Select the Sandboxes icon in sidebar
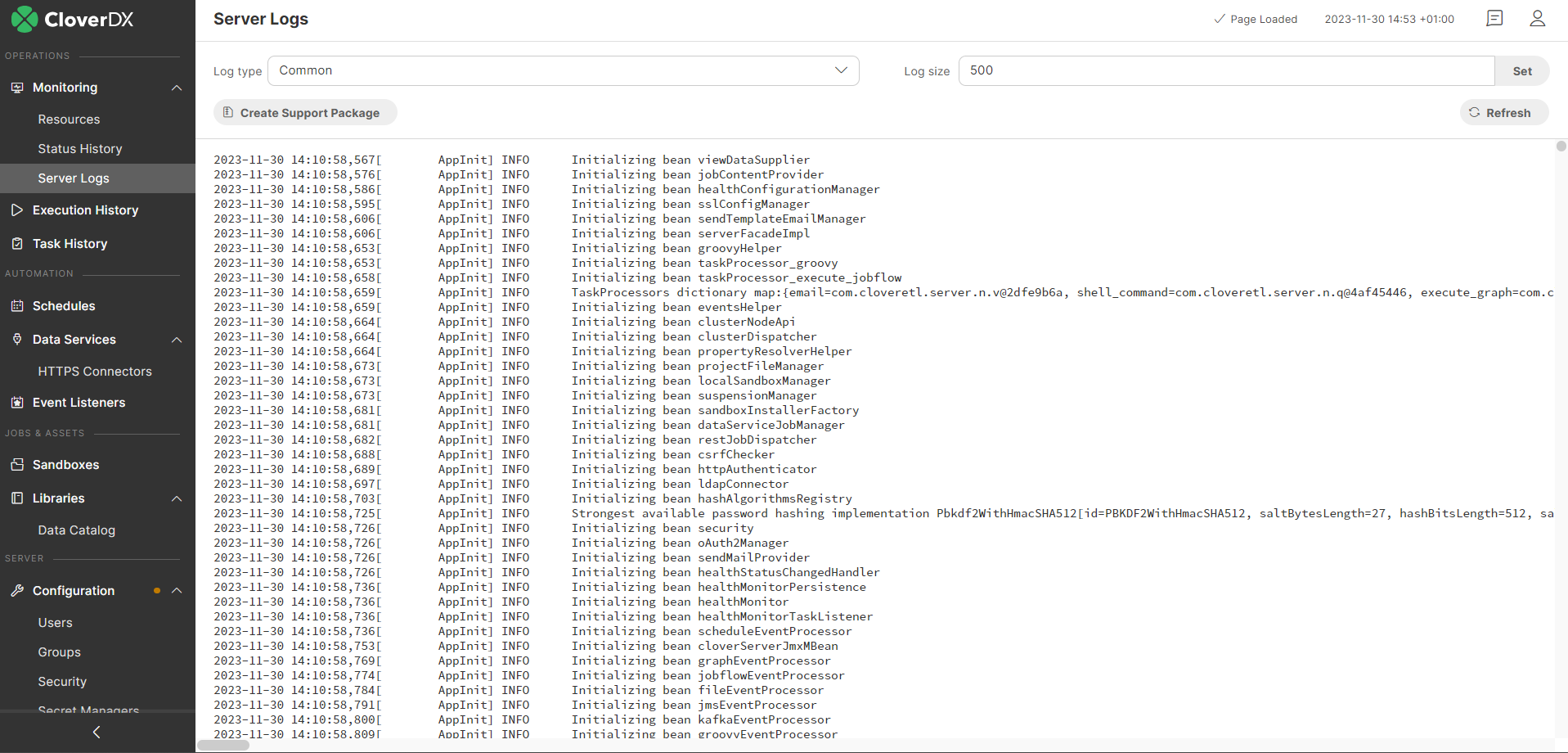The width and height of the screenshot is (1568, 753). click(x=17, y=464)
